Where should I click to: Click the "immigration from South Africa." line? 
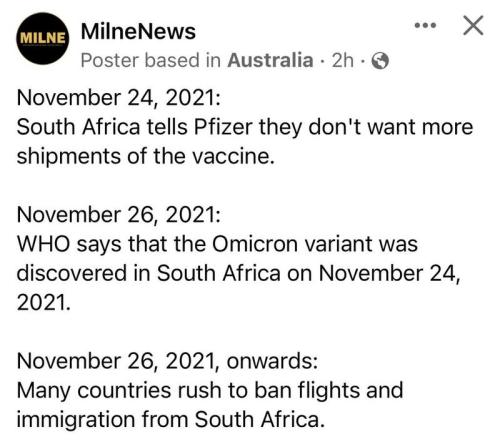(x=170, y=419)
